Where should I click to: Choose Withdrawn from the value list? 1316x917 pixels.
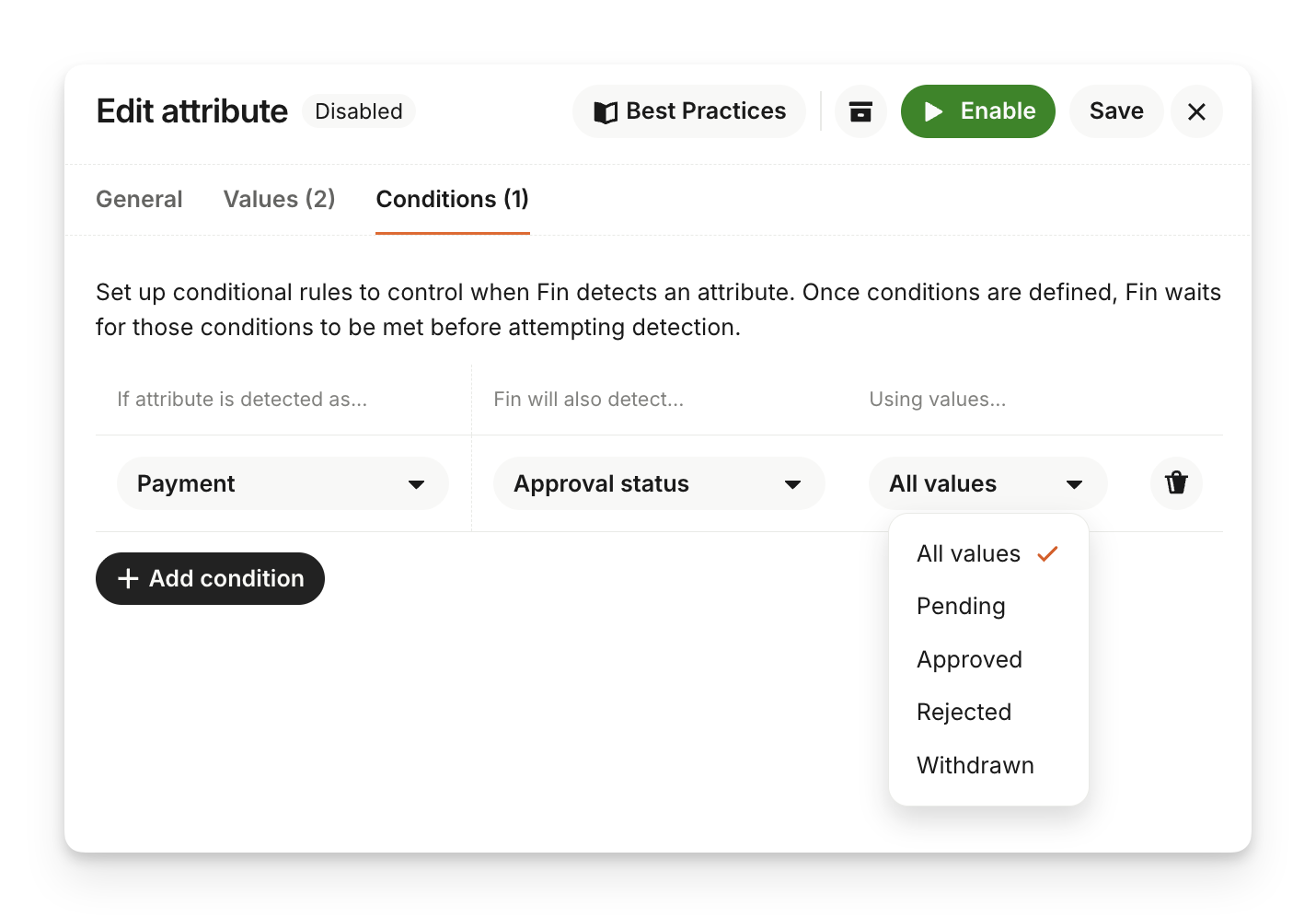click(975, 765)
